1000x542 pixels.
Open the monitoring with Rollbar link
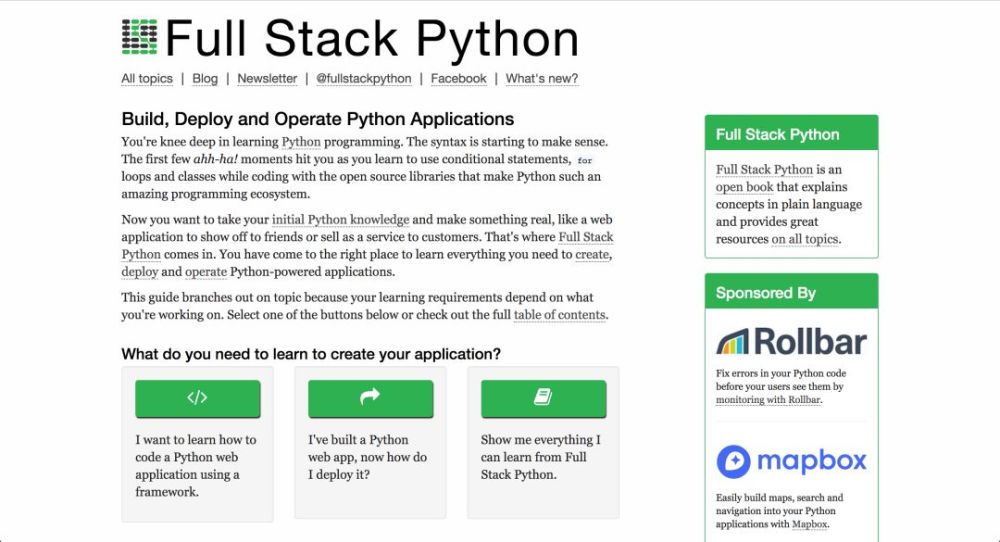point(768,400)
